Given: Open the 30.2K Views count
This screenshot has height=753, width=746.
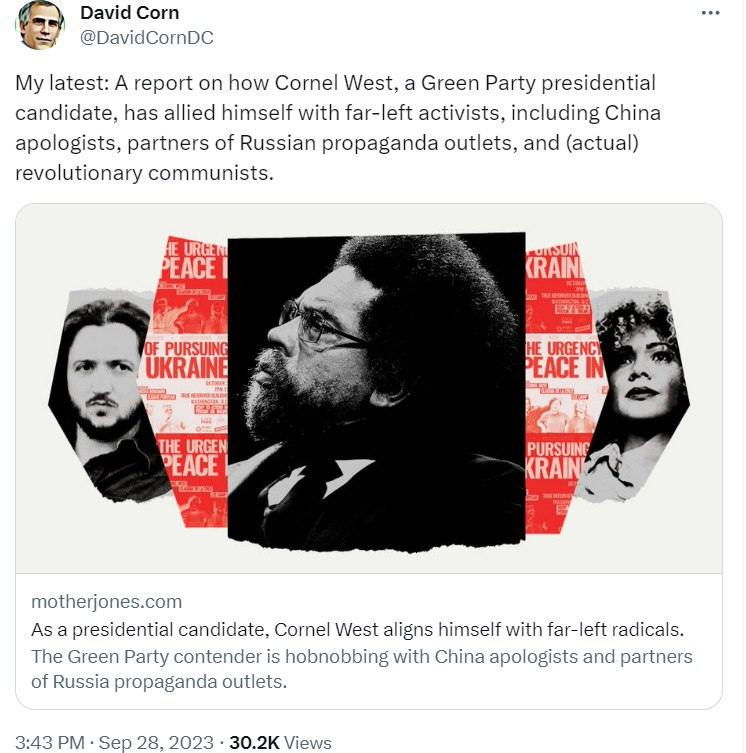Looking at the screenshot, I should pos(281,742).
